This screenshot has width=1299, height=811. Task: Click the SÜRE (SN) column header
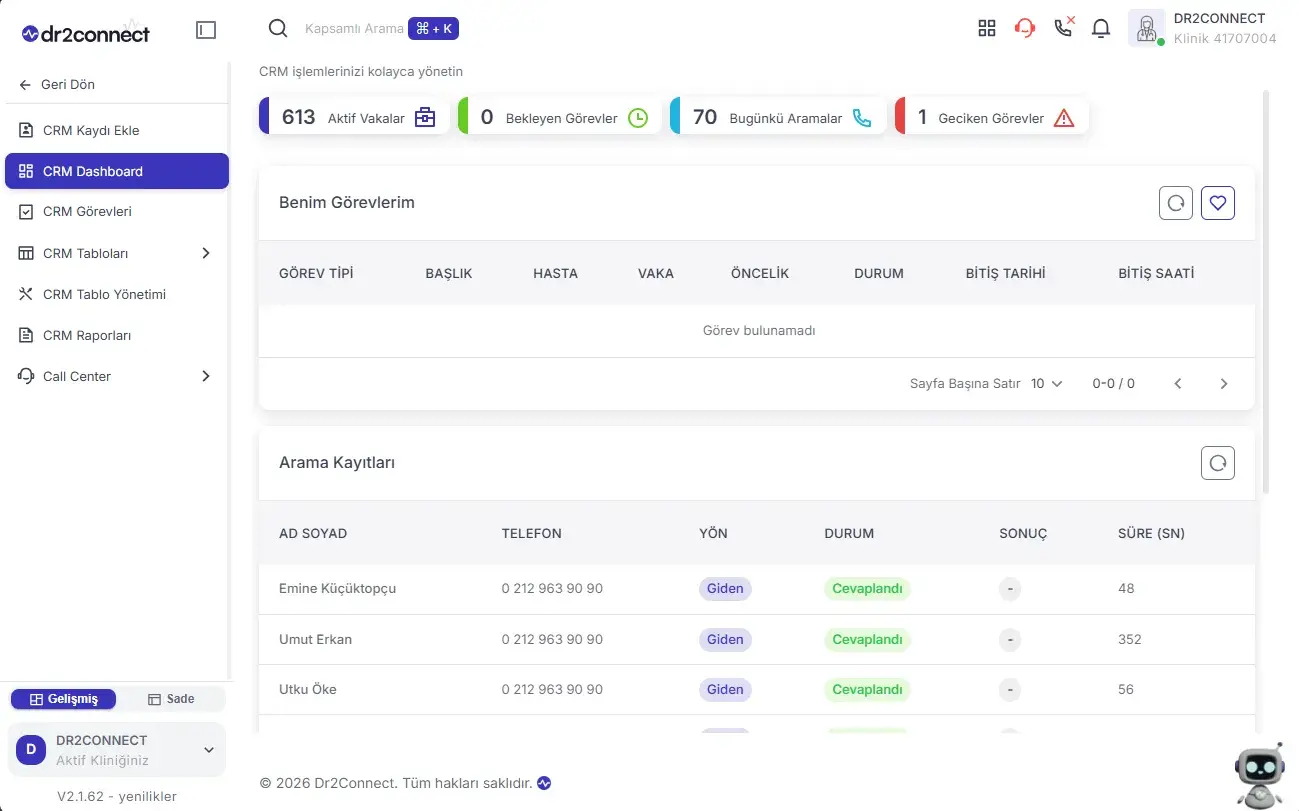1151,533
